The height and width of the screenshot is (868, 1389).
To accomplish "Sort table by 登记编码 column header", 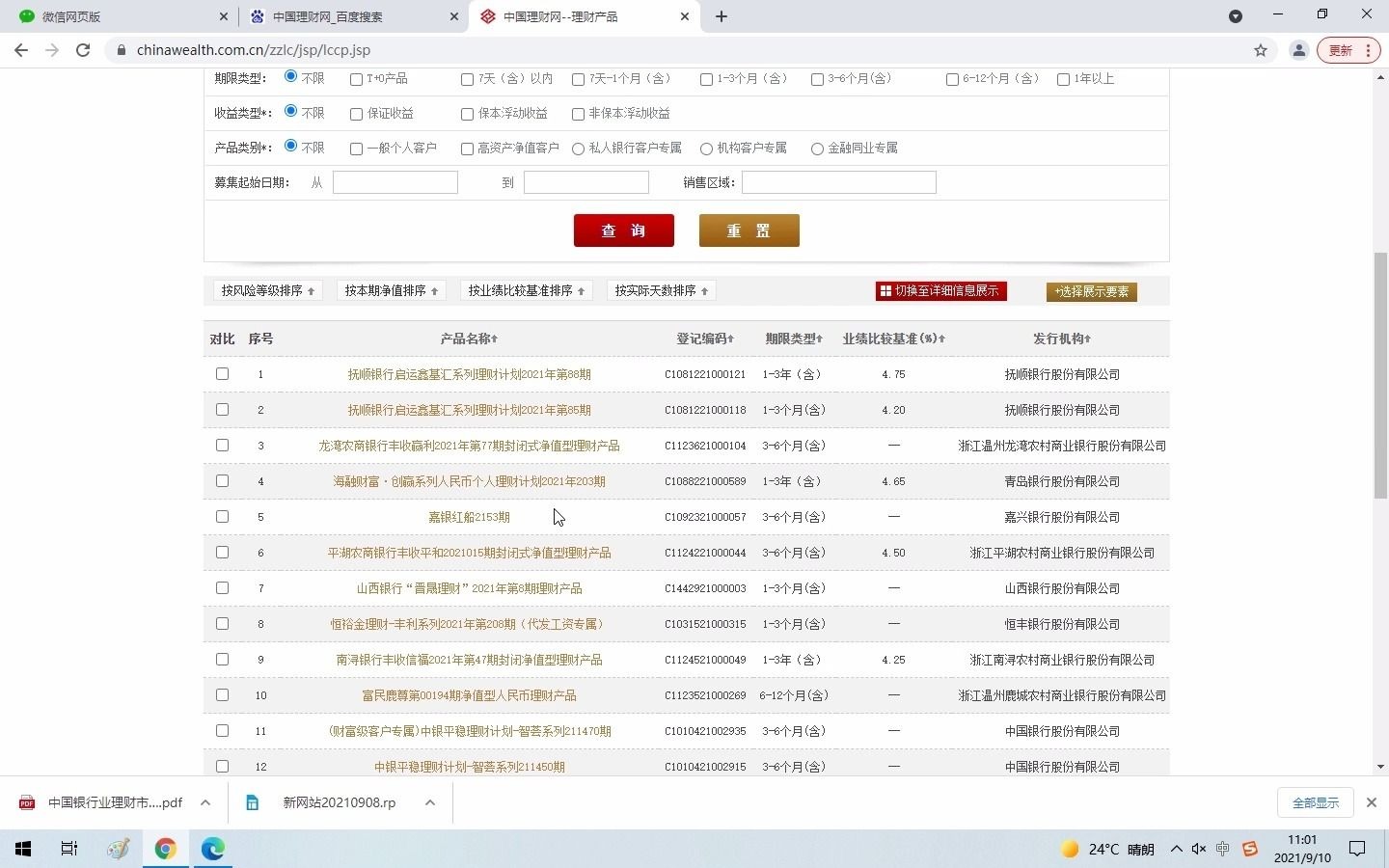I will click(x=705, y=339).
